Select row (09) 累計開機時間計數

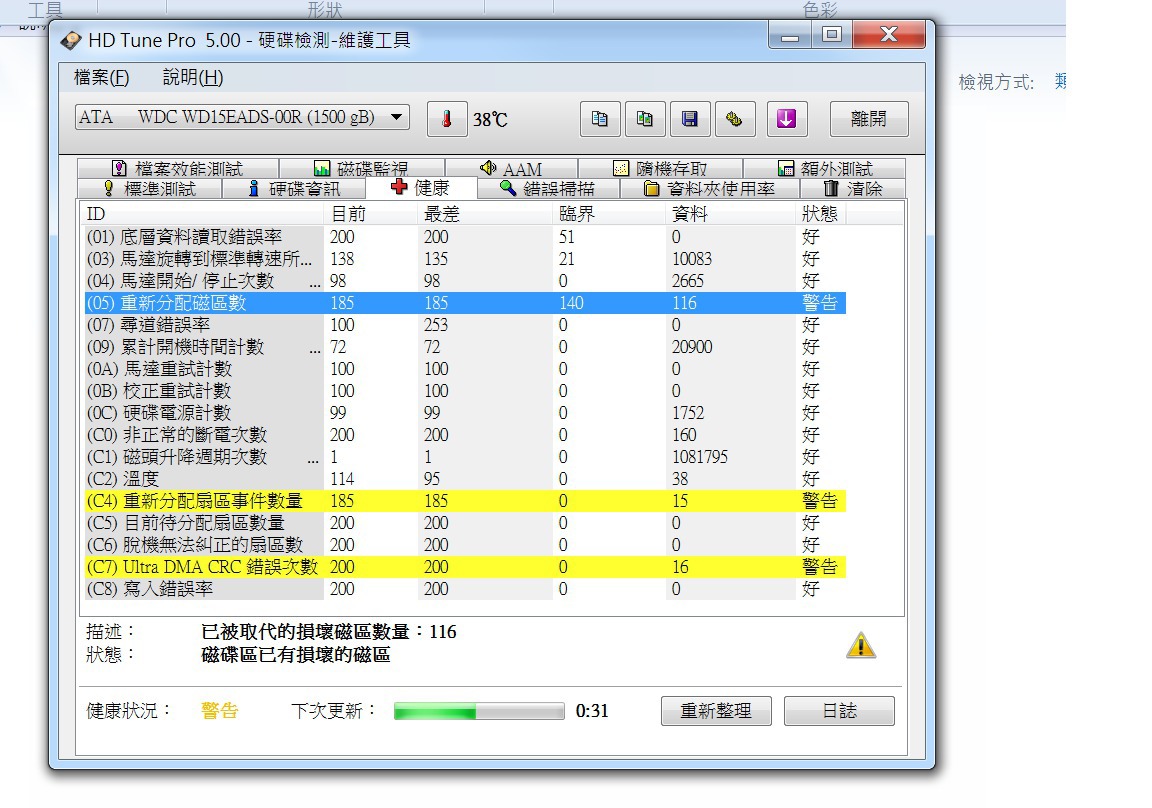[465, 347]
